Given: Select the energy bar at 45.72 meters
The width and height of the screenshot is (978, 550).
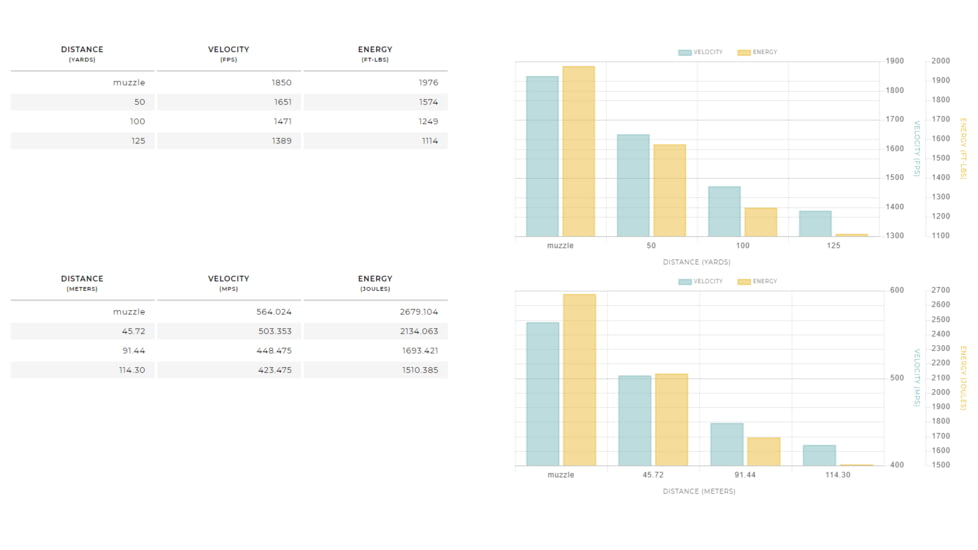Looking at the screenshot, I should [672, 420].
